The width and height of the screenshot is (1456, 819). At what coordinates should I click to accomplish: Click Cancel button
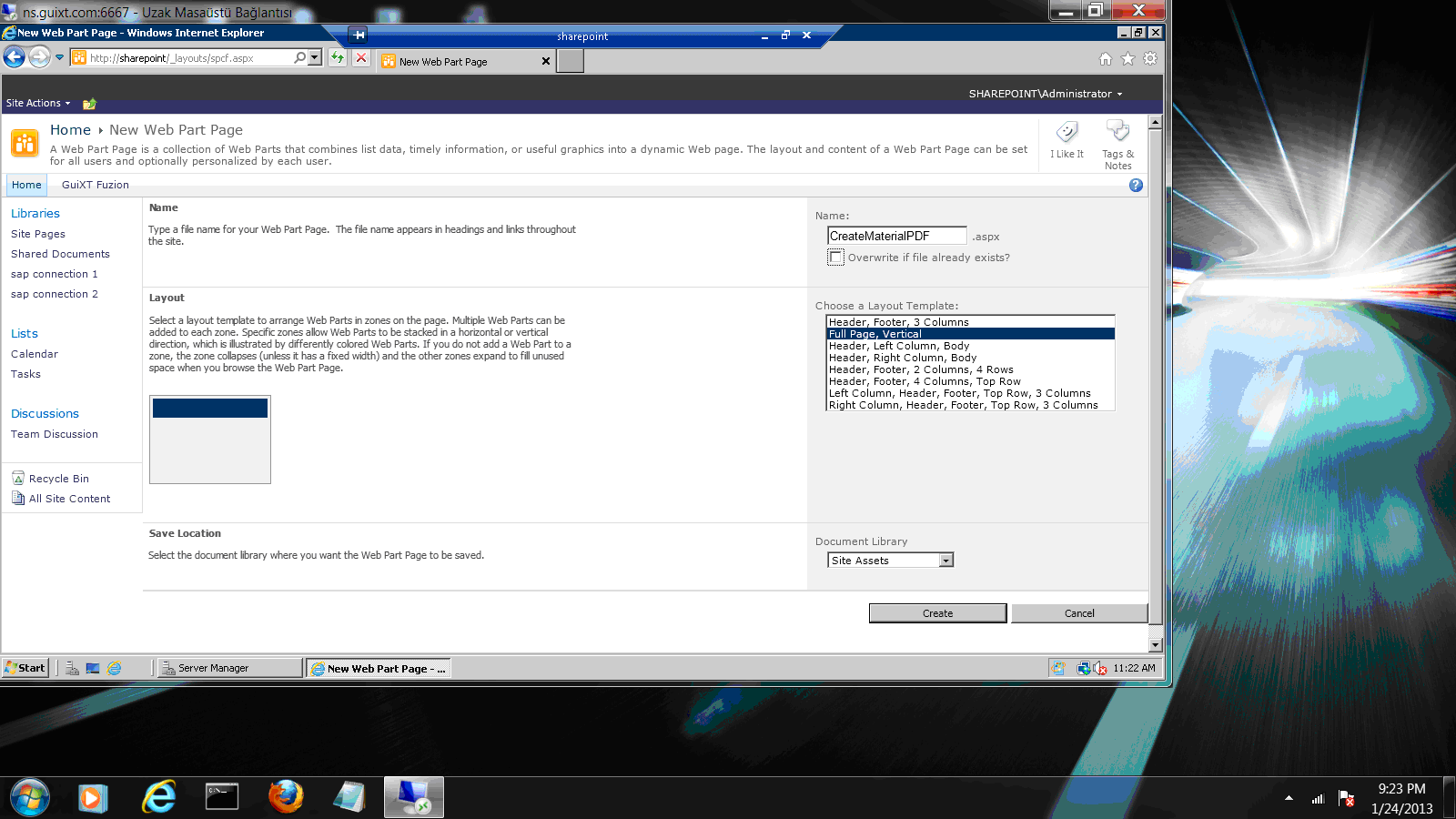(x=1079, y=613)
